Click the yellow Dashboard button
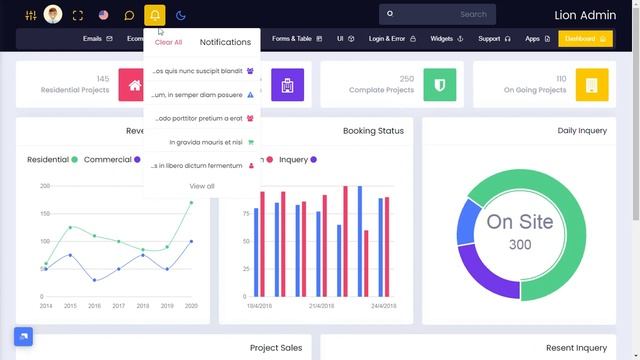 (x=585, y=39)
